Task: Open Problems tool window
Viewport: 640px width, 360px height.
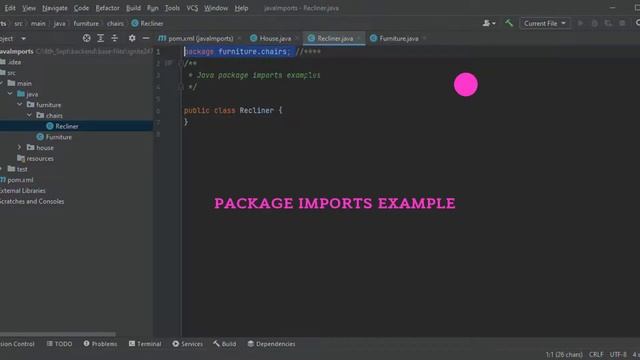Action: click(100, 344)
